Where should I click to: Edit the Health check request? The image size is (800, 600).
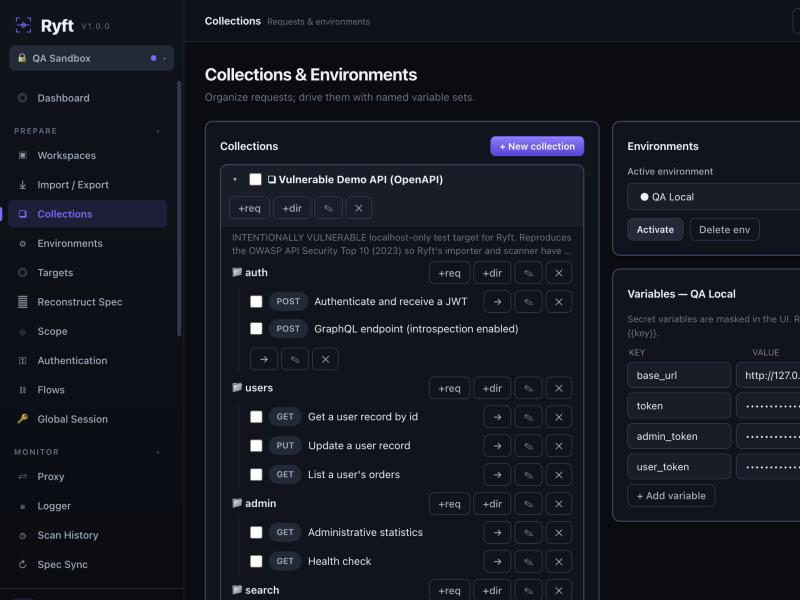(x=528, y=561)
